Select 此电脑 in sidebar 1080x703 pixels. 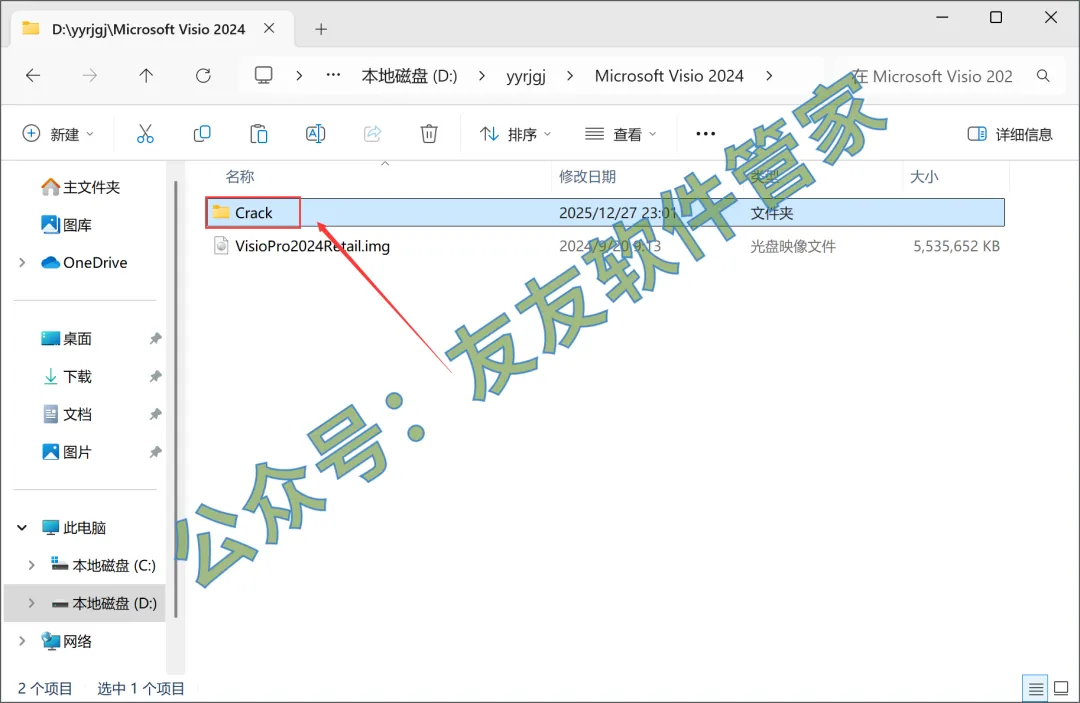click(74, 527)
